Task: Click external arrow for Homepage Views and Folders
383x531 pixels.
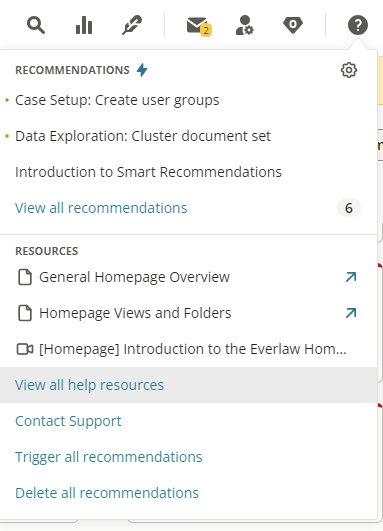Action: [x=351, y=313]
